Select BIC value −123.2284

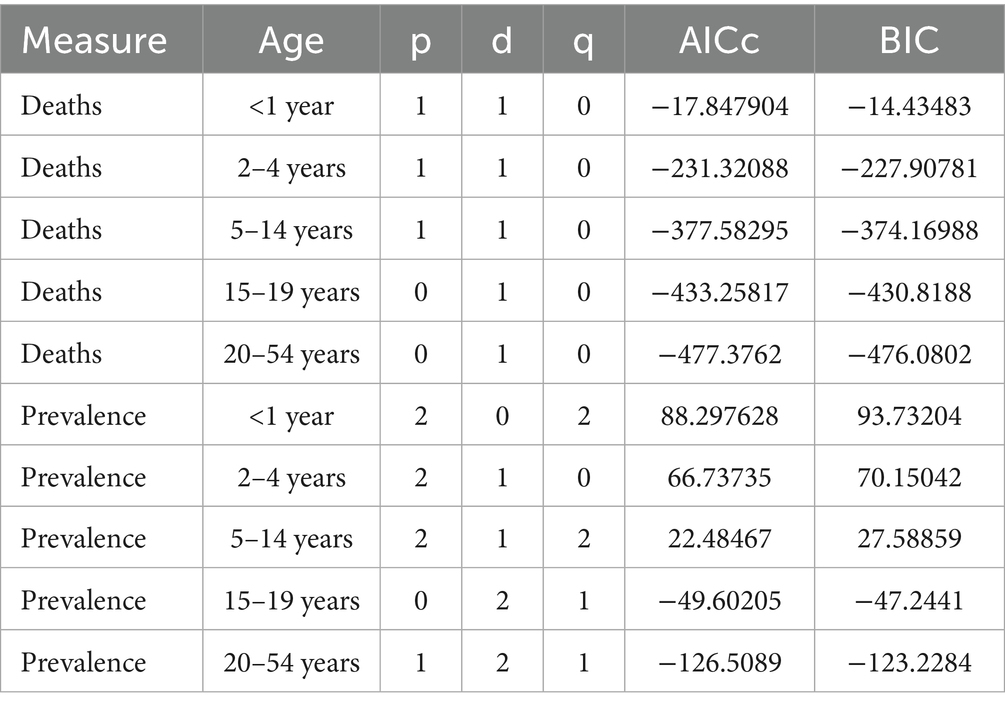[909, 663]
